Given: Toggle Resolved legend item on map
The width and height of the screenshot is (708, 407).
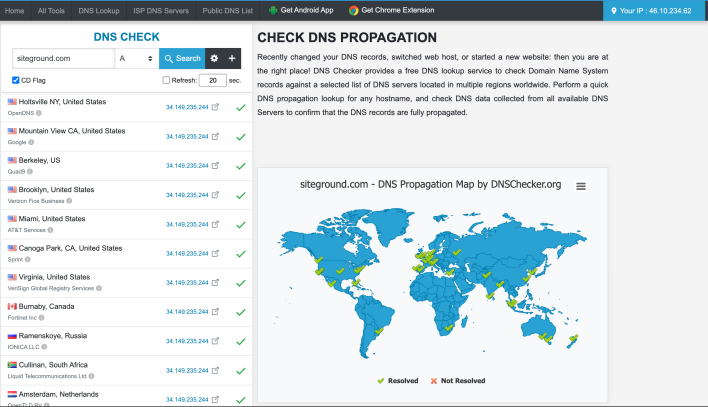Looking at the screenshot, I should pos(398,381).
